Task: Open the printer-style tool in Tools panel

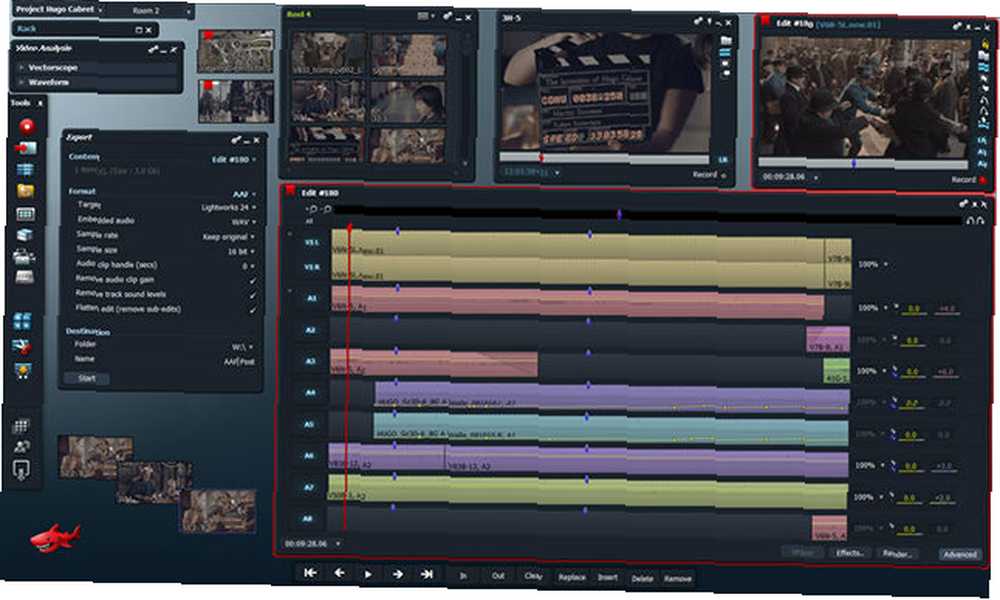Action: (x=24, y=256)
